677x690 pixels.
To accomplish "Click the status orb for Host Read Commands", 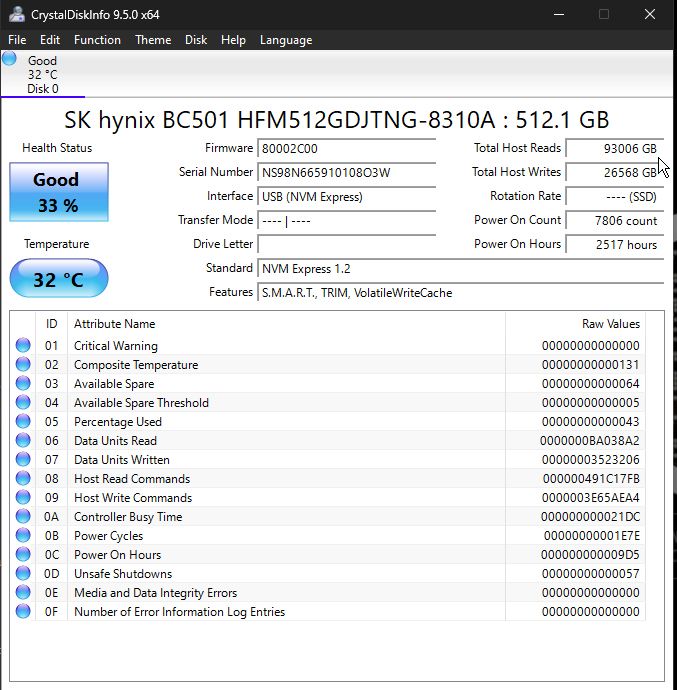I will [x=23, y=478].
